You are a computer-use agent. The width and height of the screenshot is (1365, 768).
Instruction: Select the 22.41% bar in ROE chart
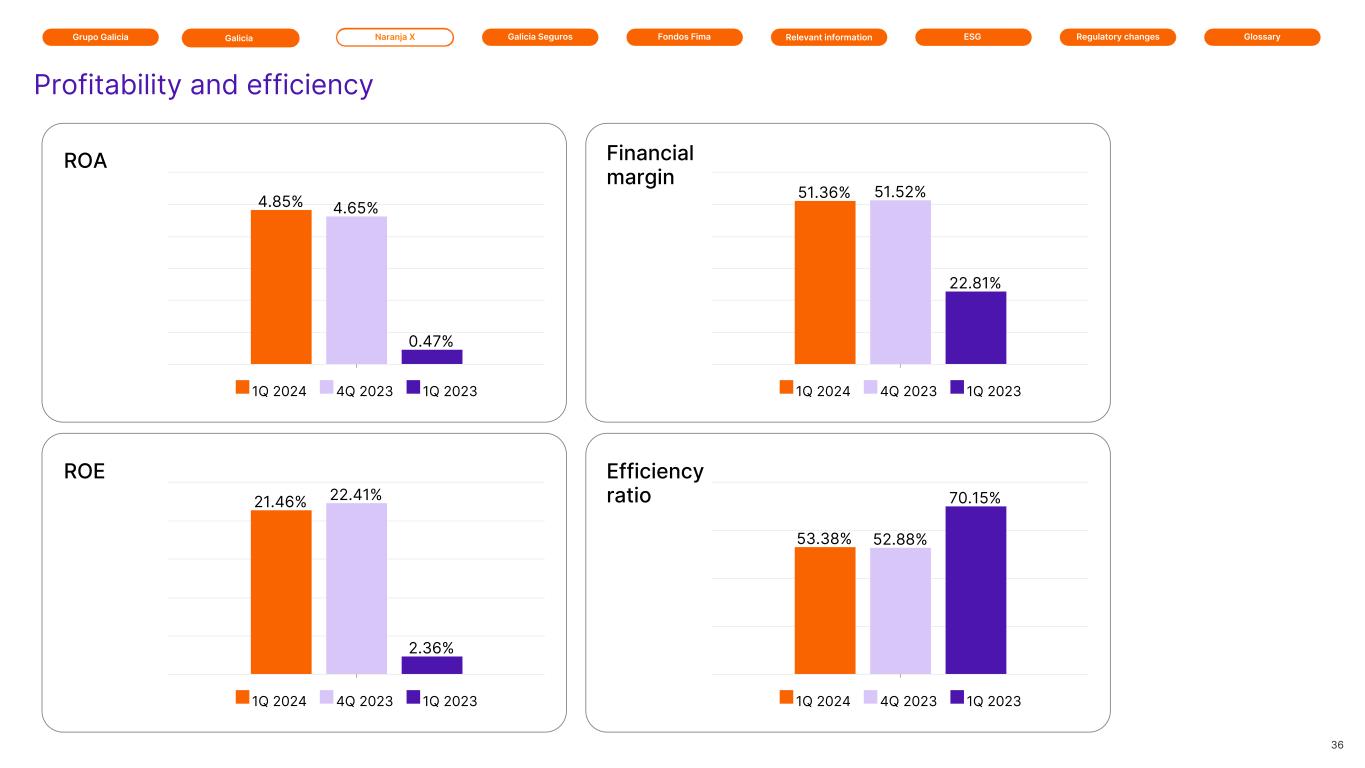pos(356,588)
